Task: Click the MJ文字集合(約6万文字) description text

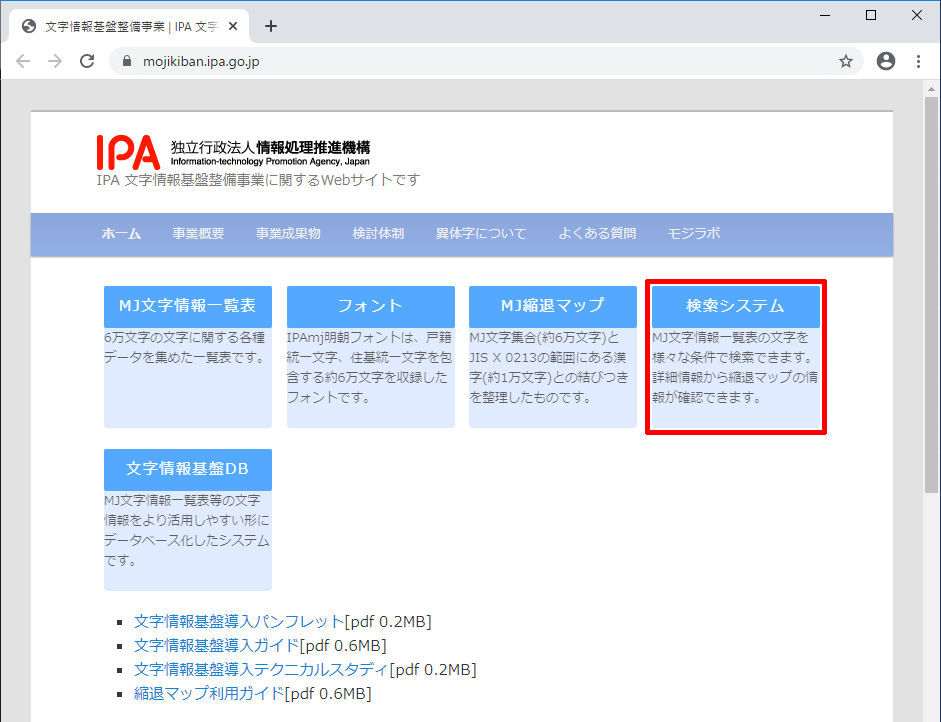Action: coord(549,367)
